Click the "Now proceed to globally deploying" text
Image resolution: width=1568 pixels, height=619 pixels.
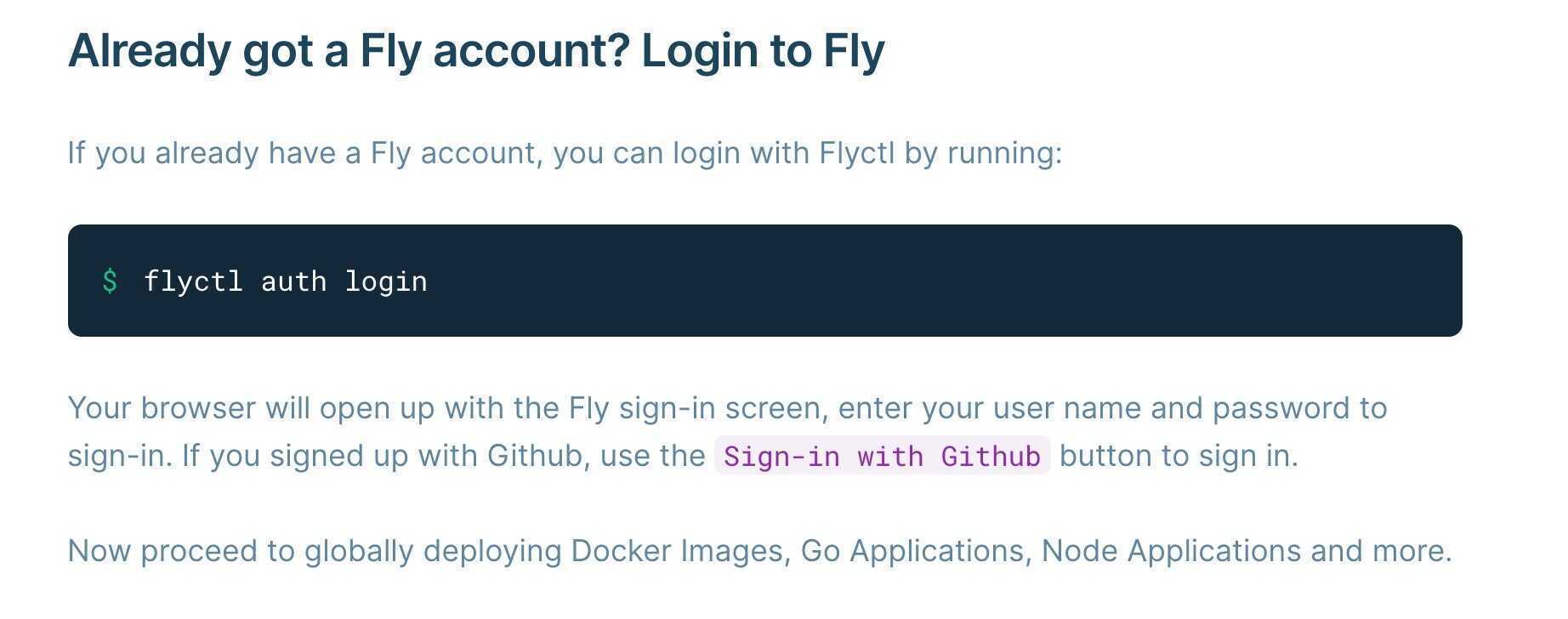pyautogui.click(x=315, y=551)
